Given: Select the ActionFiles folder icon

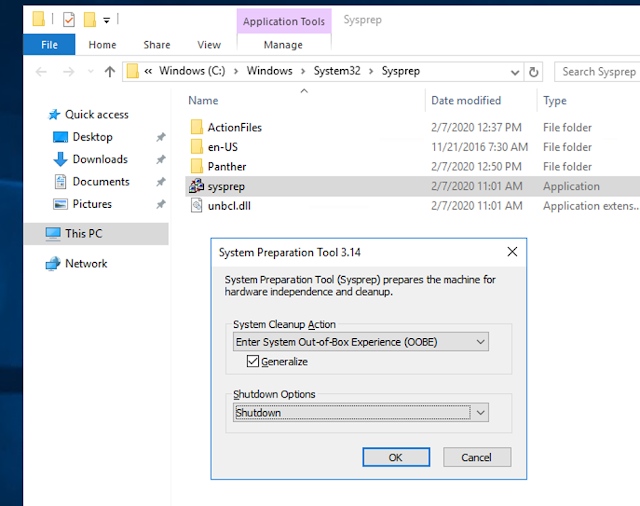Looking at the screenshot, I should [x=196, y=127].
